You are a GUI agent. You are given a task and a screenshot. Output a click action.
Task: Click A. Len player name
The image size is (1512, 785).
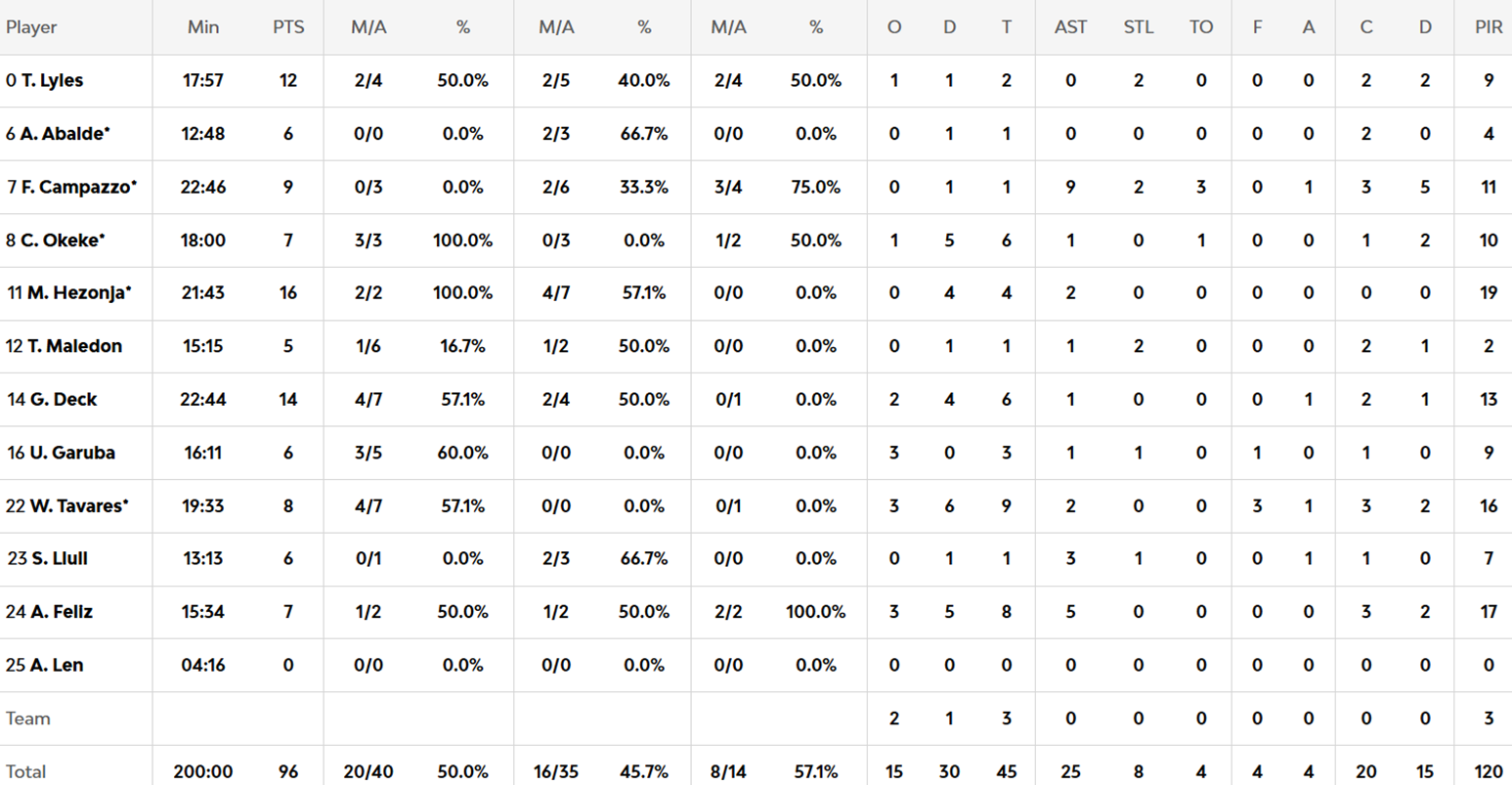(x=56, y=665)
